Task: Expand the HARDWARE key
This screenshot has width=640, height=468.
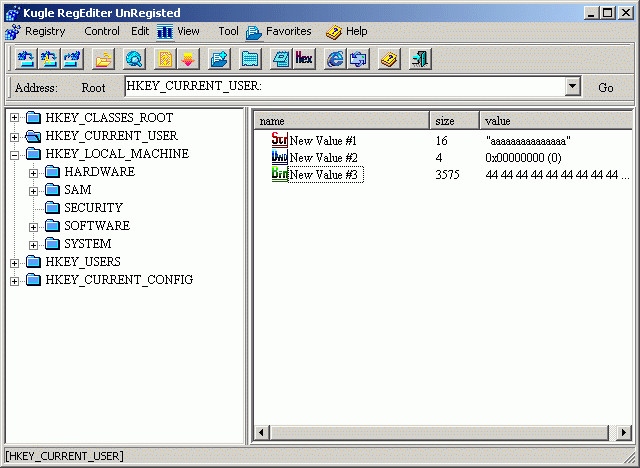Action: 33,173
